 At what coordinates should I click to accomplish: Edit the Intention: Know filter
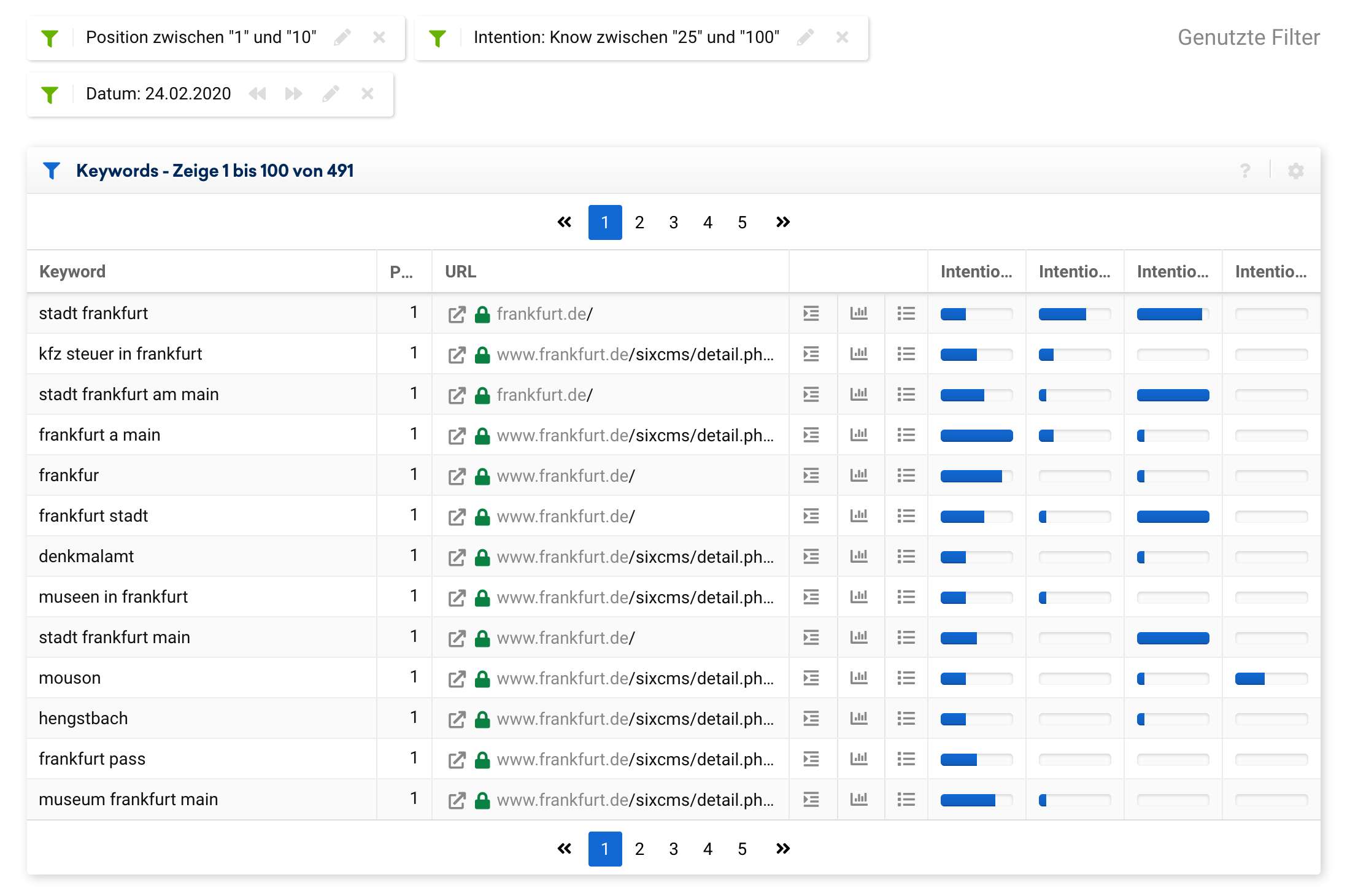click(x=805, y=37)
